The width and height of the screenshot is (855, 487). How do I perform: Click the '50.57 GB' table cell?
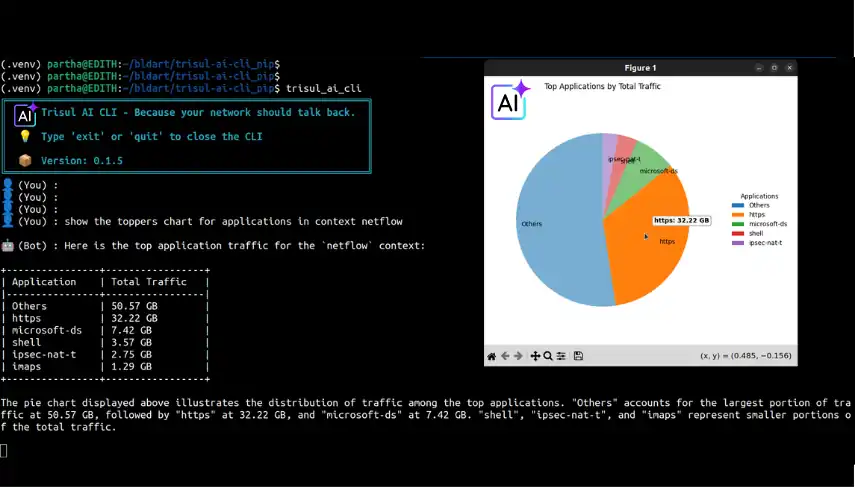point(134,306)
